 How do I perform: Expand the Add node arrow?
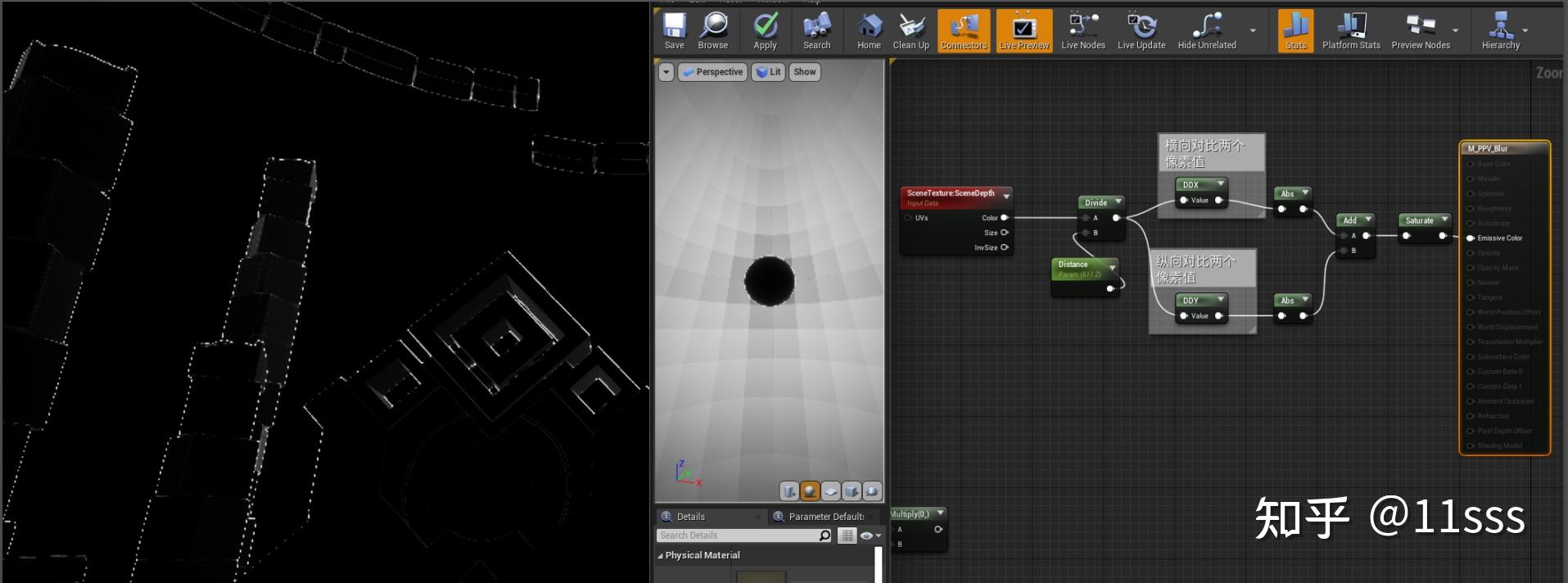pos(1368,219)
